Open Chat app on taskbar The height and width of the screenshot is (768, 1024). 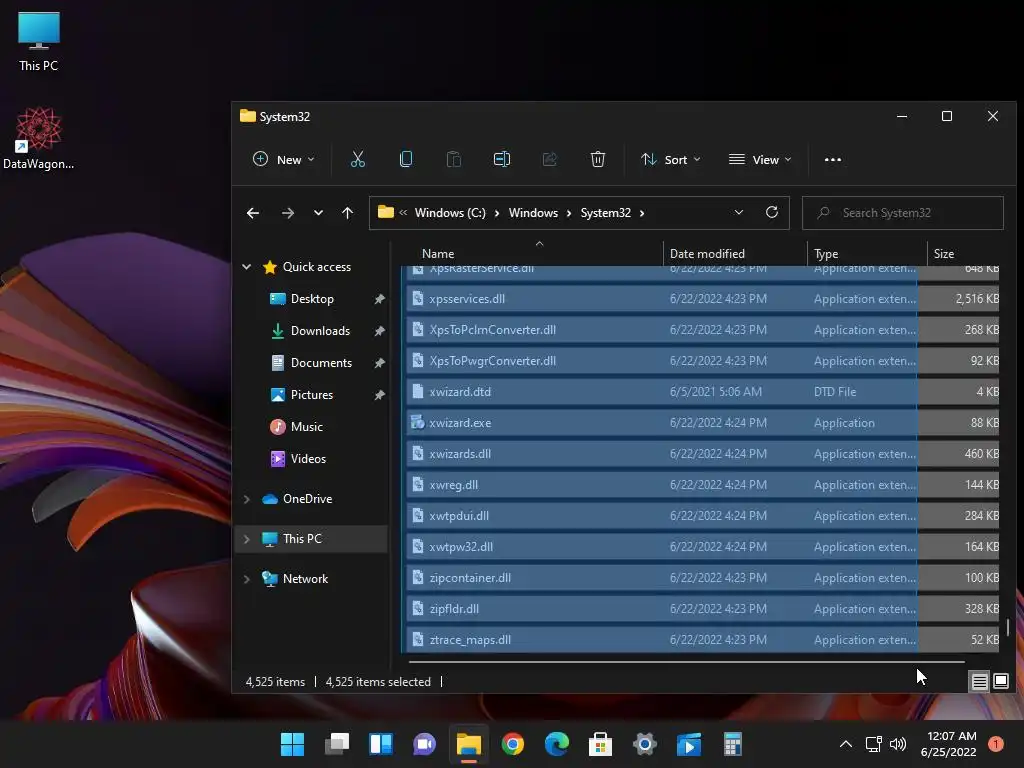[x=424, y=744]
